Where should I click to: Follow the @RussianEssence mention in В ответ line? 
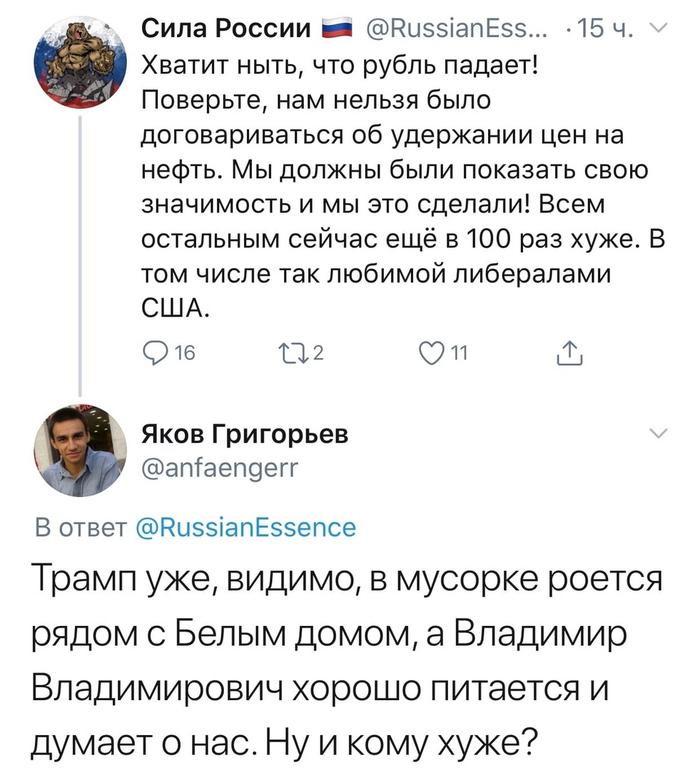click(243, 527)
